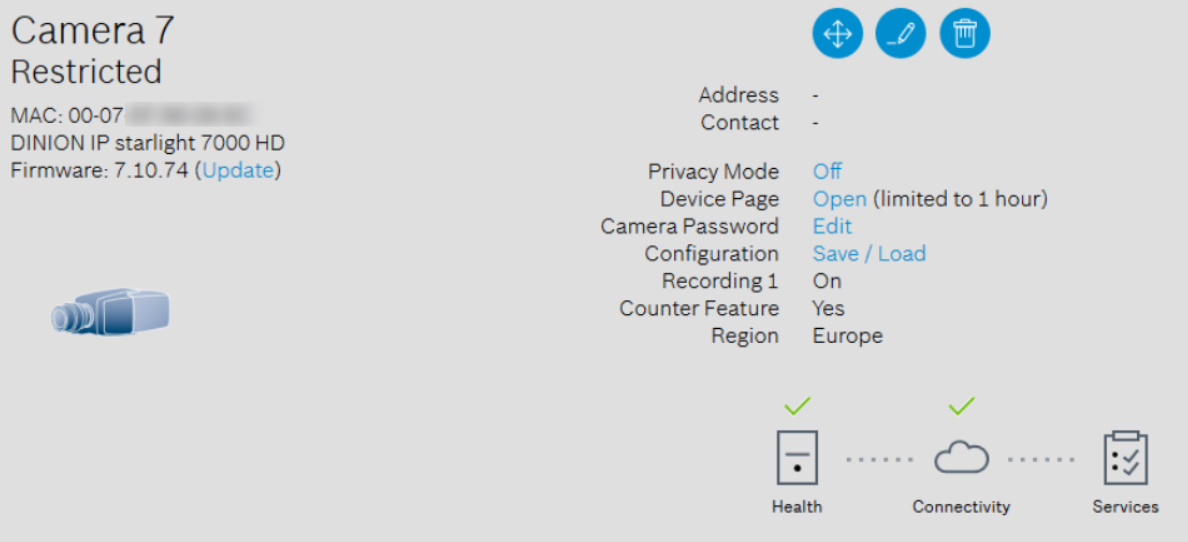The height and width of the screenshot is (542, 1188).
Task: Click the Counter Feature Yes value
Action: tap(828, 308)
